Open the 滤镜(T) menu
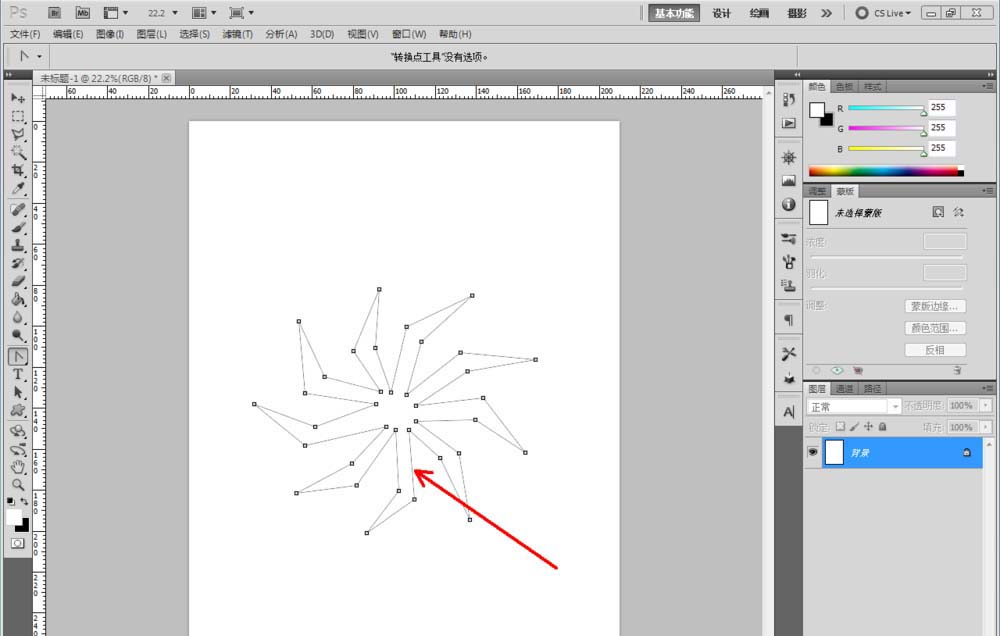Viewport: 1000px width, 636px height. pyautogui.click(x=237, y=34)
